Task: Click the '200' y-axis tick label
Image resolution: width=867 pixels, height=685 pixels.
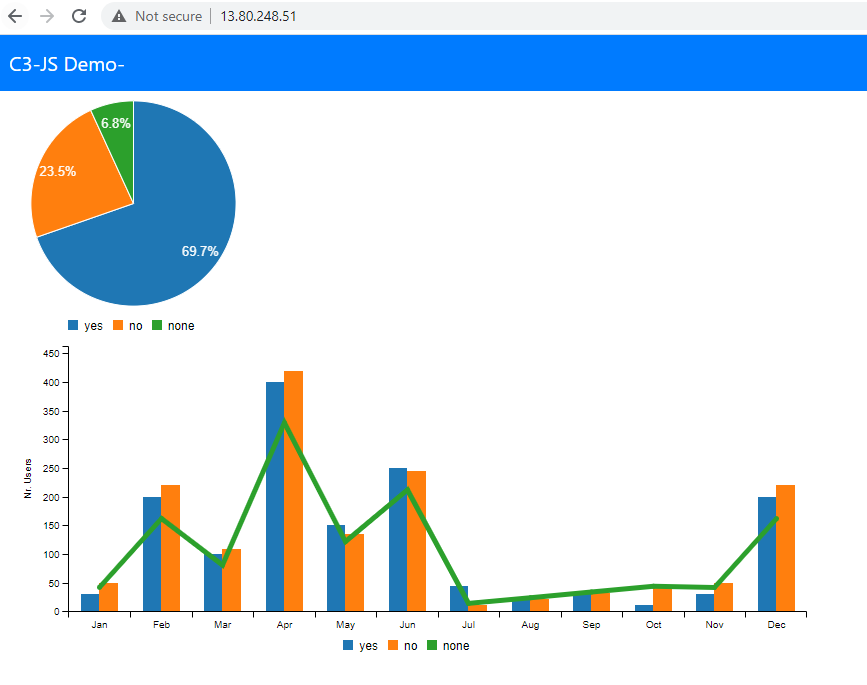Action: 51,497
